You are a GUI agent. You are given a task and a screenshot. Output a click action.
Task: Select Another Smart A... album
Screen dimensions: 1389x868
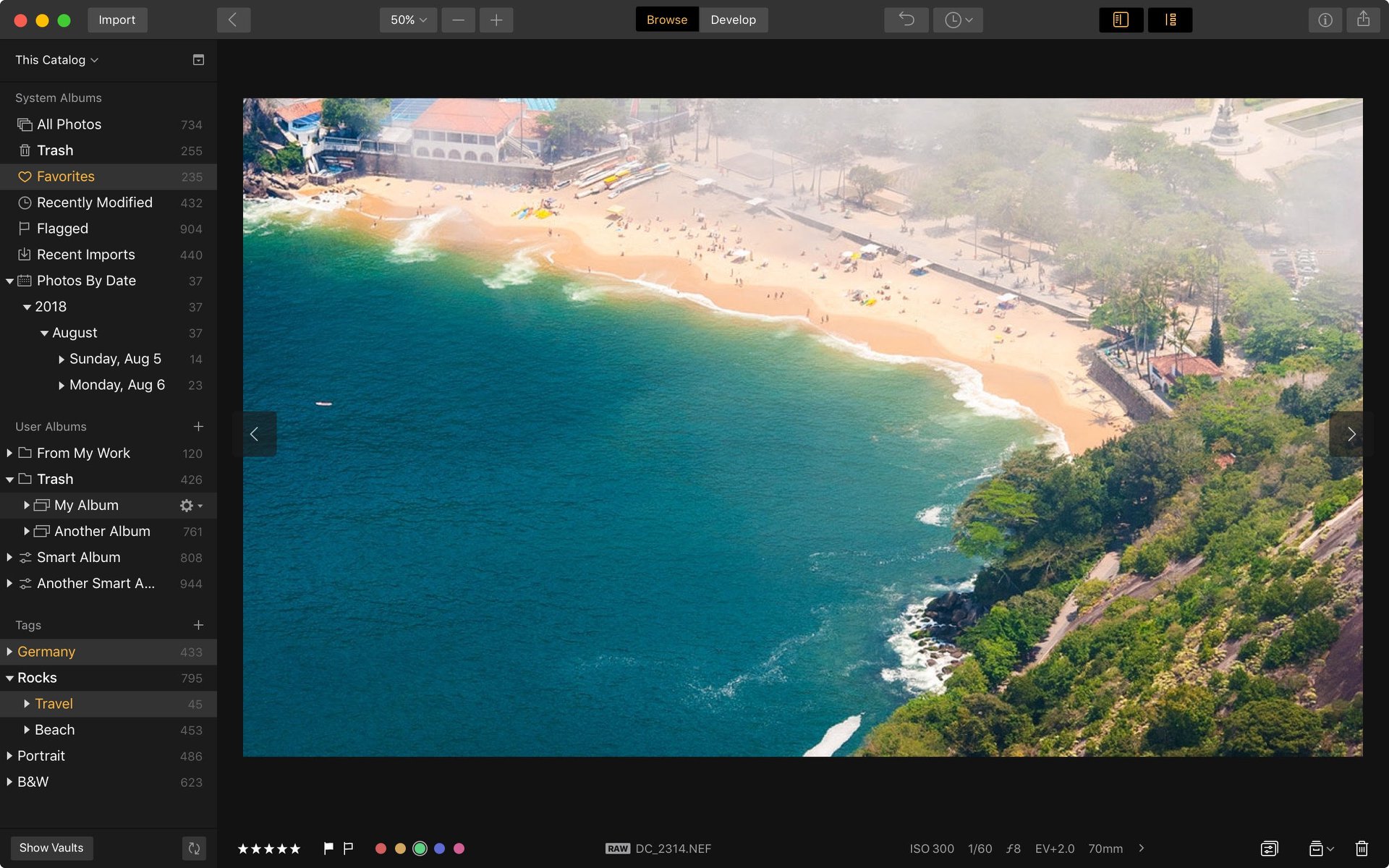109,583
